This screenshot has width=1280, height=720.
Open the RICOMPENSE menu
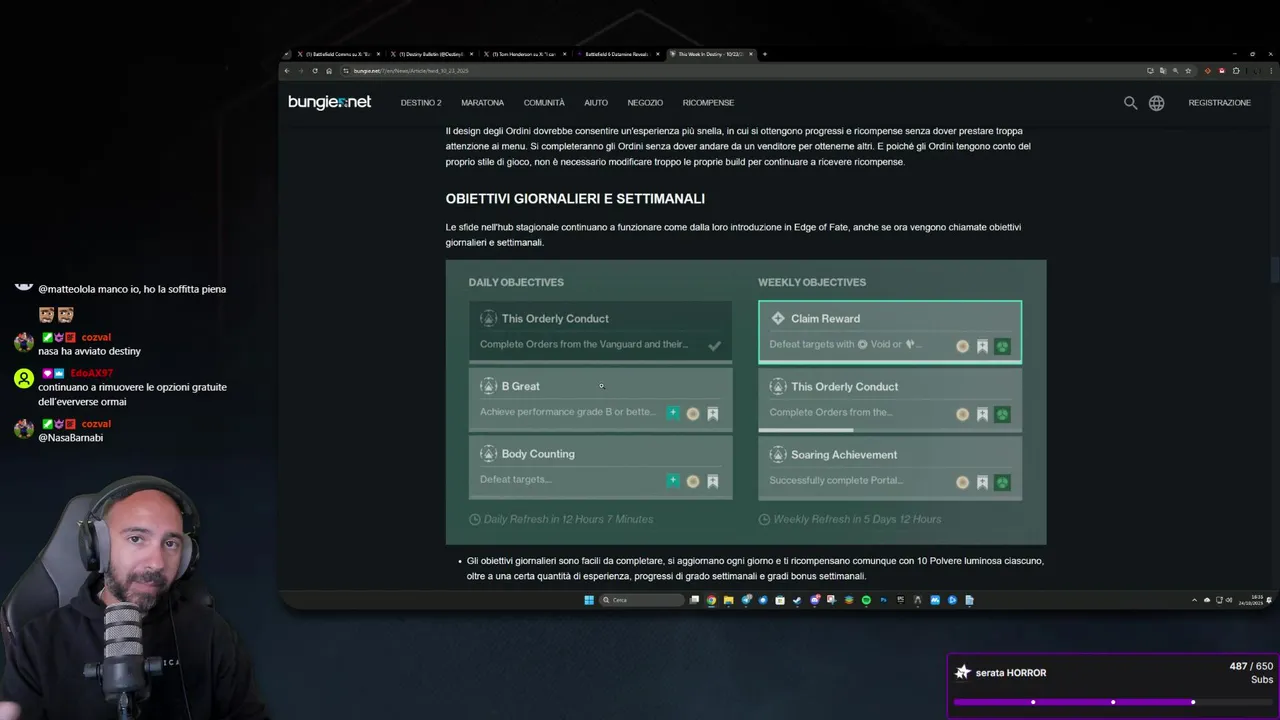tap(708, 103)
